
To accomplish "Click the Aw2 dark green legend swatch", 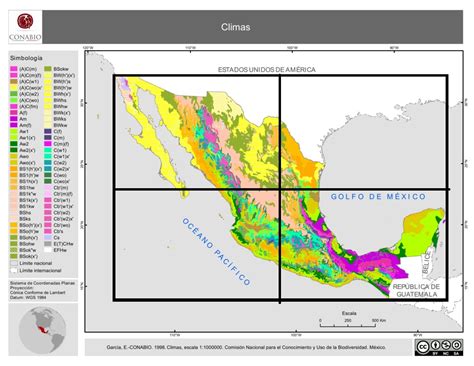I will point(14,144).
